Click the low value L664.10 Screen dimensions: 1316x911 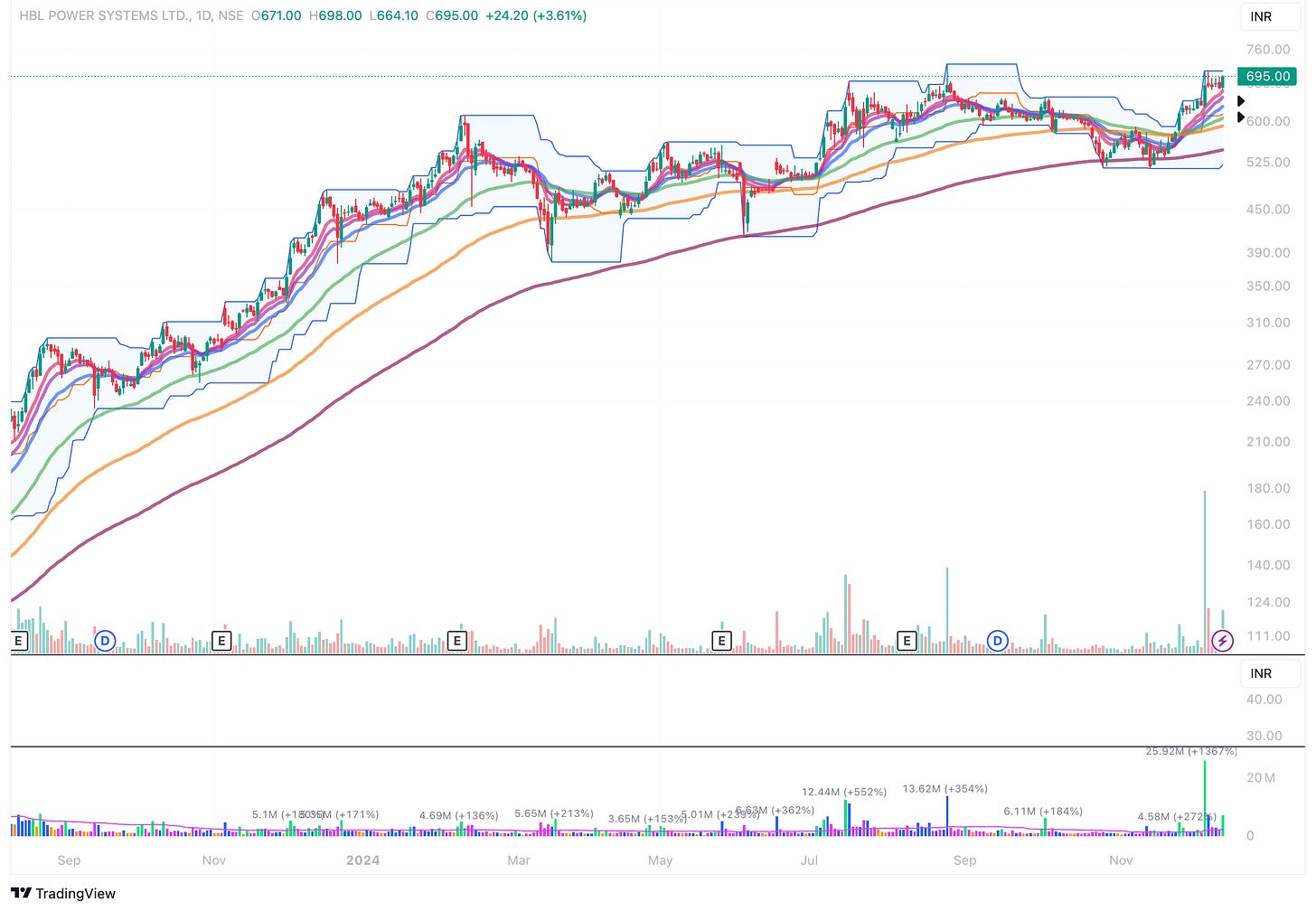click(394, 15)
